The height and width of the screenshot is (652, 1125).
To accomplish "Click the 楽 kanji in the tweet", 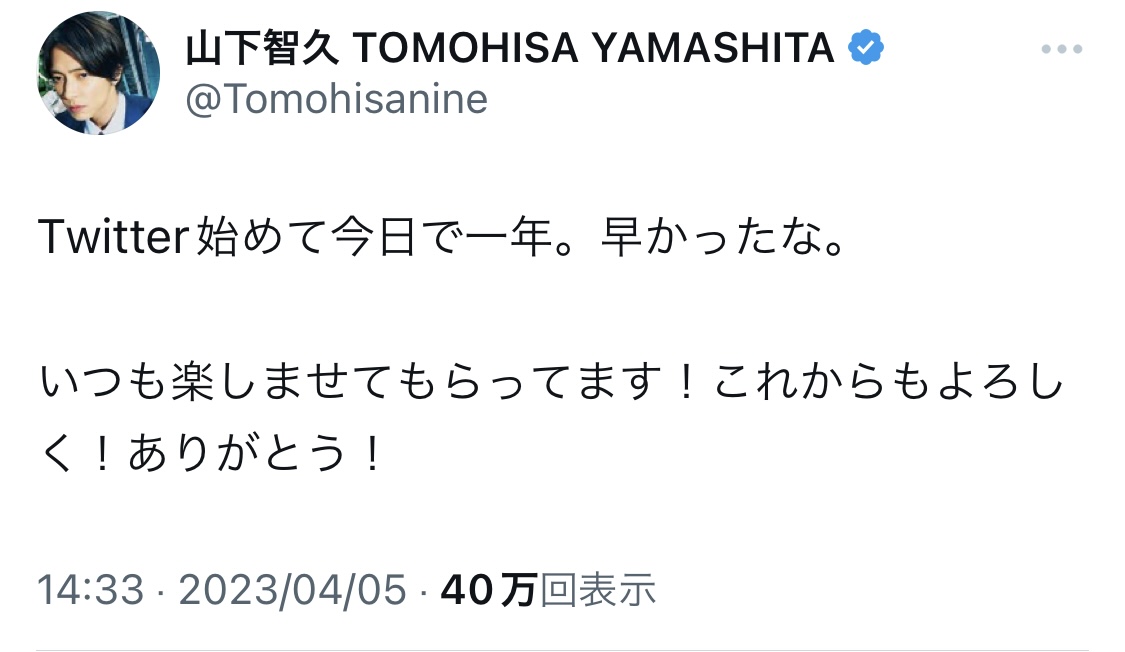I will [192, 381].
